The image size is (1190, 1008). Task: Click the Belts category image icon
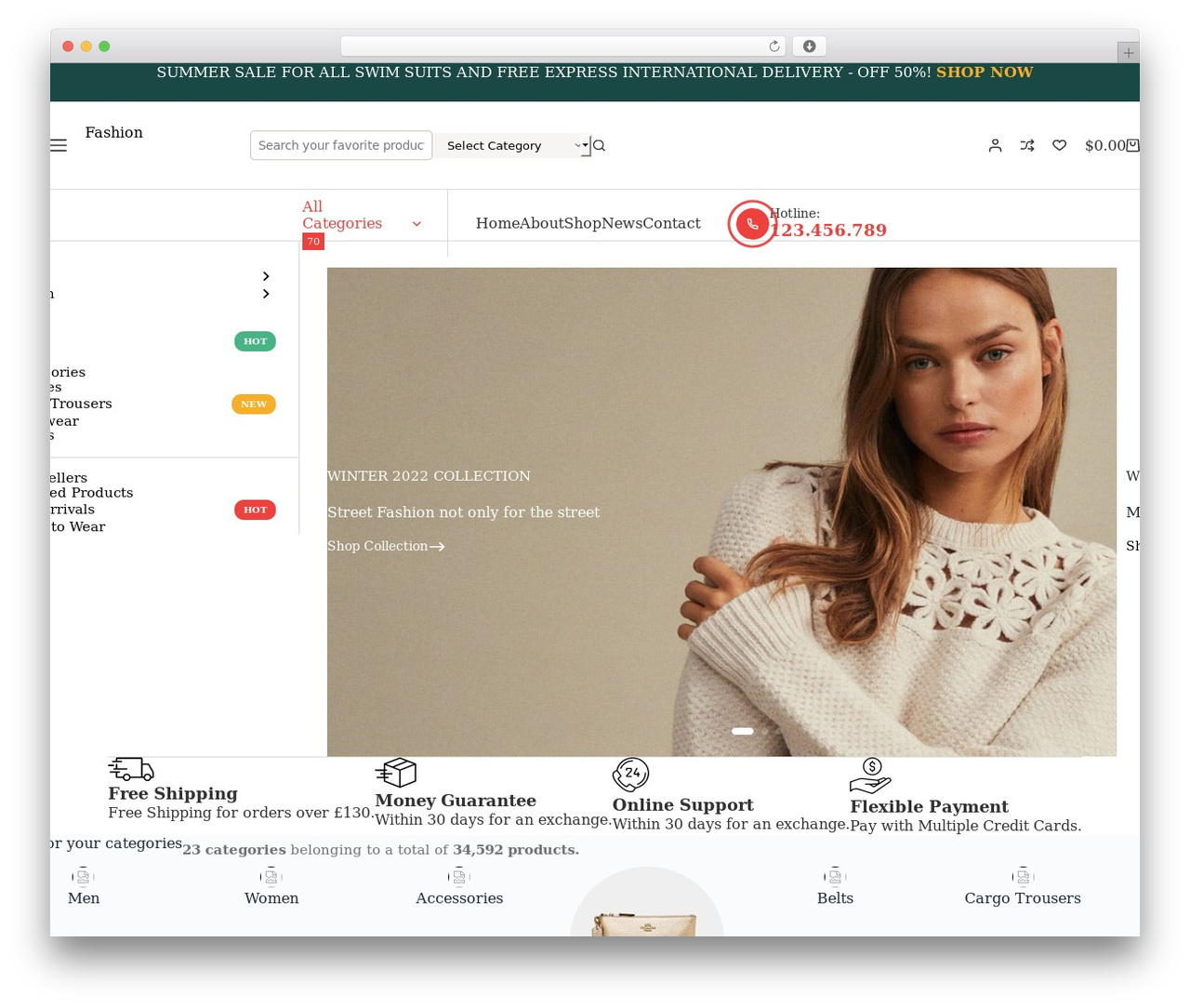[835, 876]
